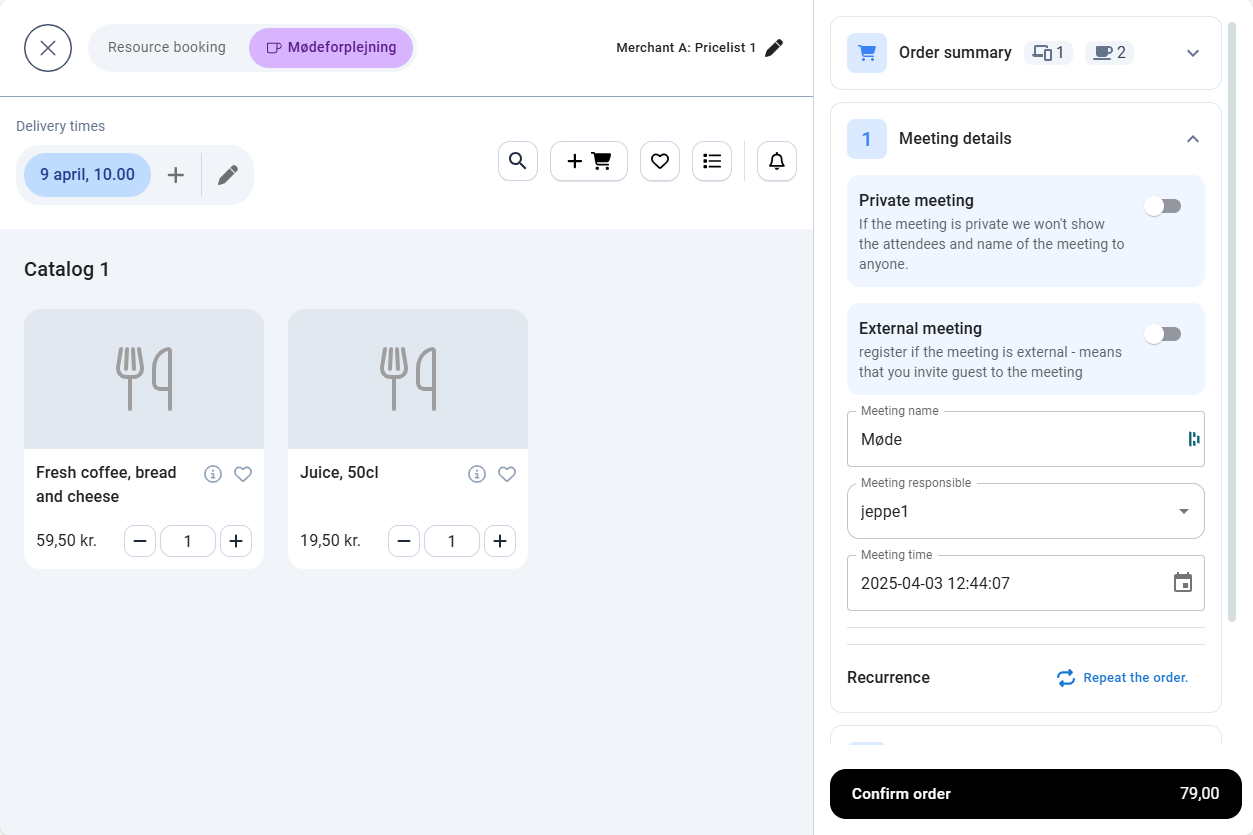
Task: Decrease the Fresh coffee, bread and cheese quantity
Action: [140, 541]
